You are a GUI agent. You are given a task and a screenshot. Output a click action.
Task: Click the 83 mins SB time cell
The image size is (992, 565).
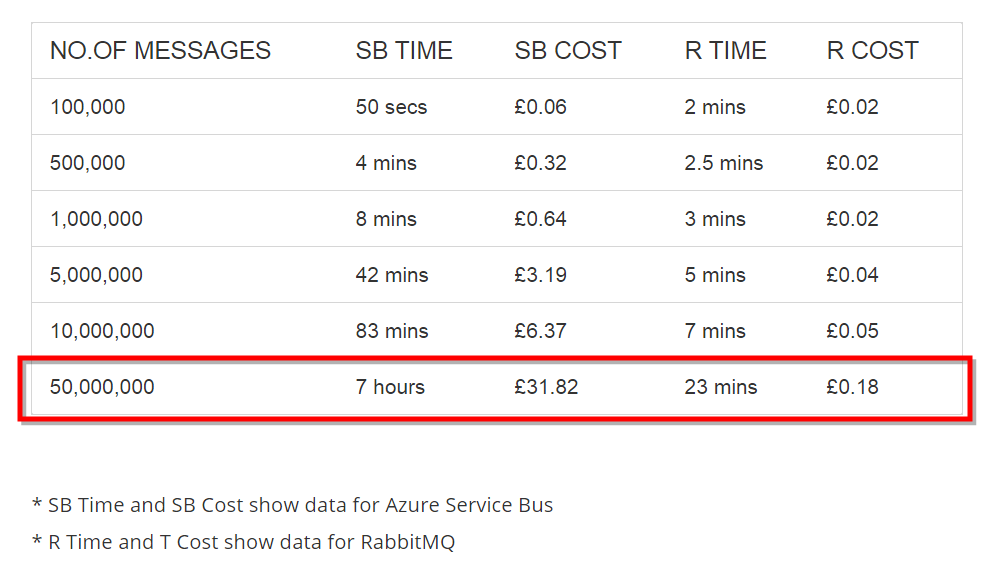click(392, 331)
